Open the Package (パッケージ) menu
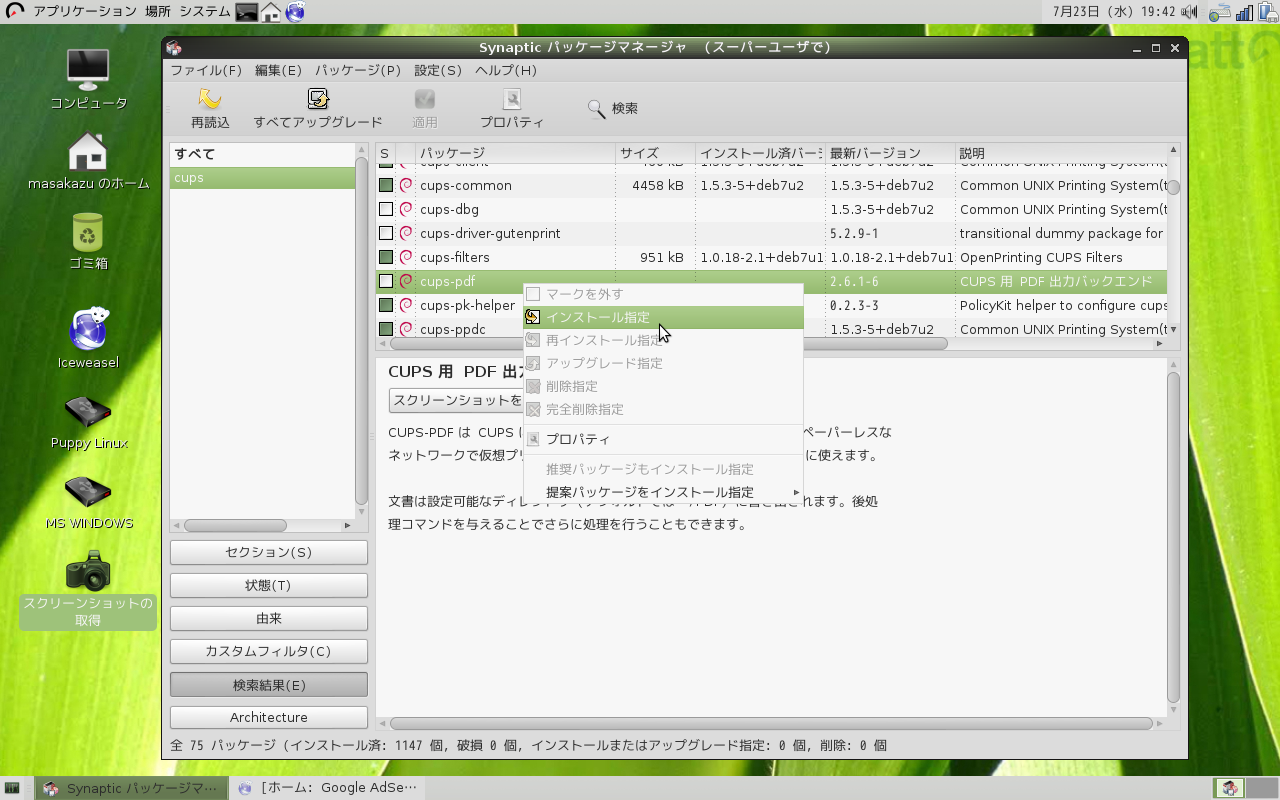The width and height of the screenshot is (1280, 800). pos(358,70)
